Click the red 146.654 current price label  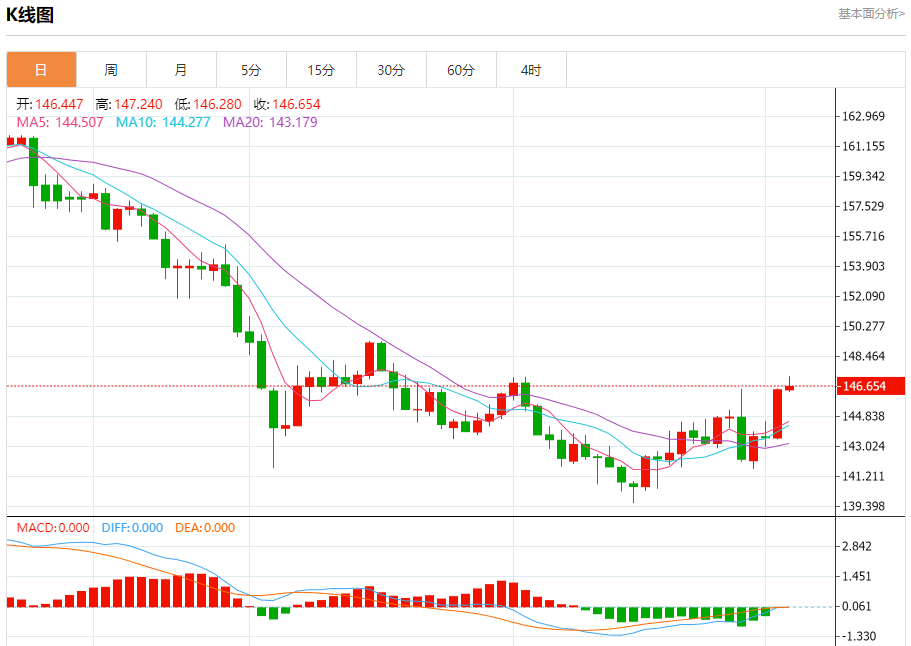coord(871,386)
